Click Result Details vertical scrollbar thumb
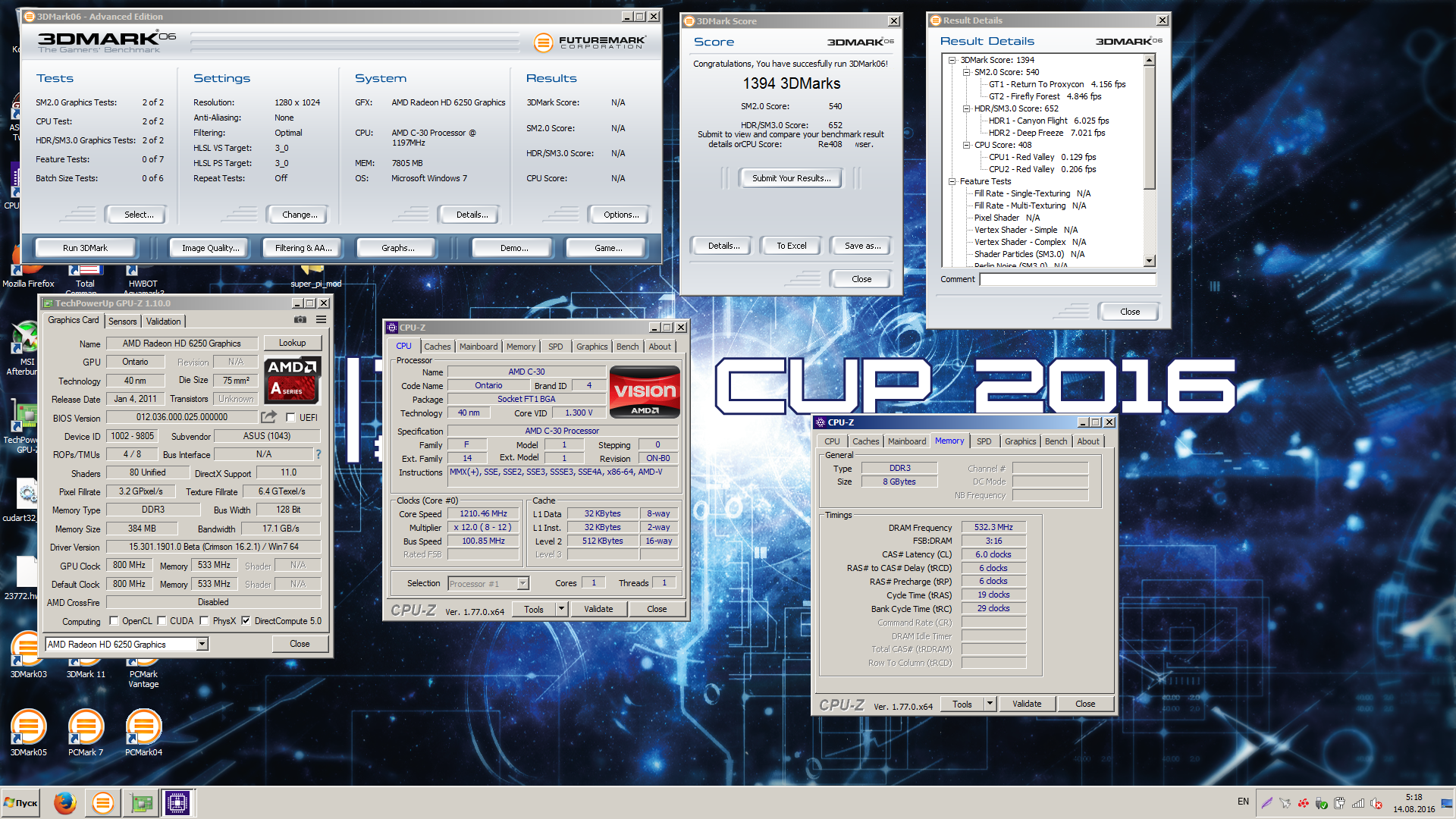Image resolution: width=1456 pixels, height=819 pixels. pyautogui.click(x=1150, y=127)
